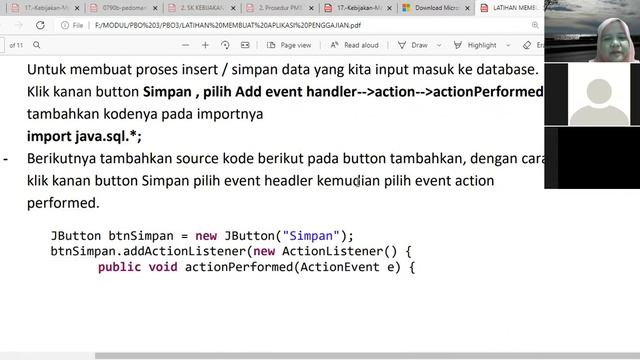Click the participant avatar placeholder tile

point(599,94)
